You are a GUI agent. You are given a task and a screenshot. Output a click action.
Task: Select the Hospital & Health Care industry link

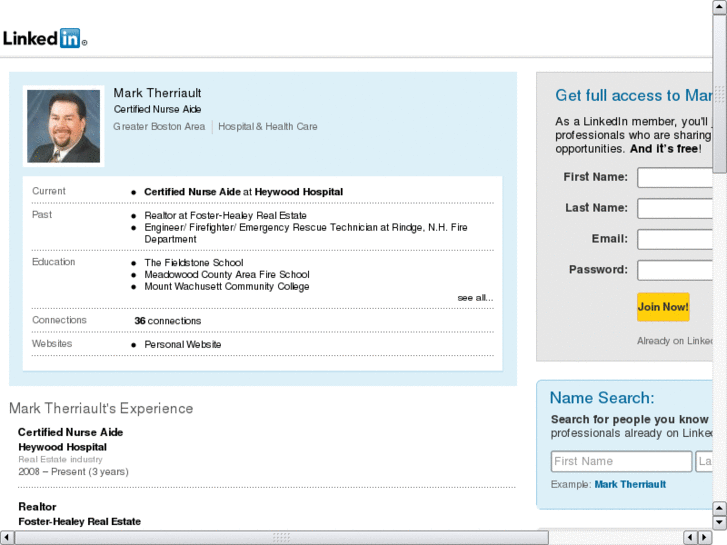coord(268,127)
